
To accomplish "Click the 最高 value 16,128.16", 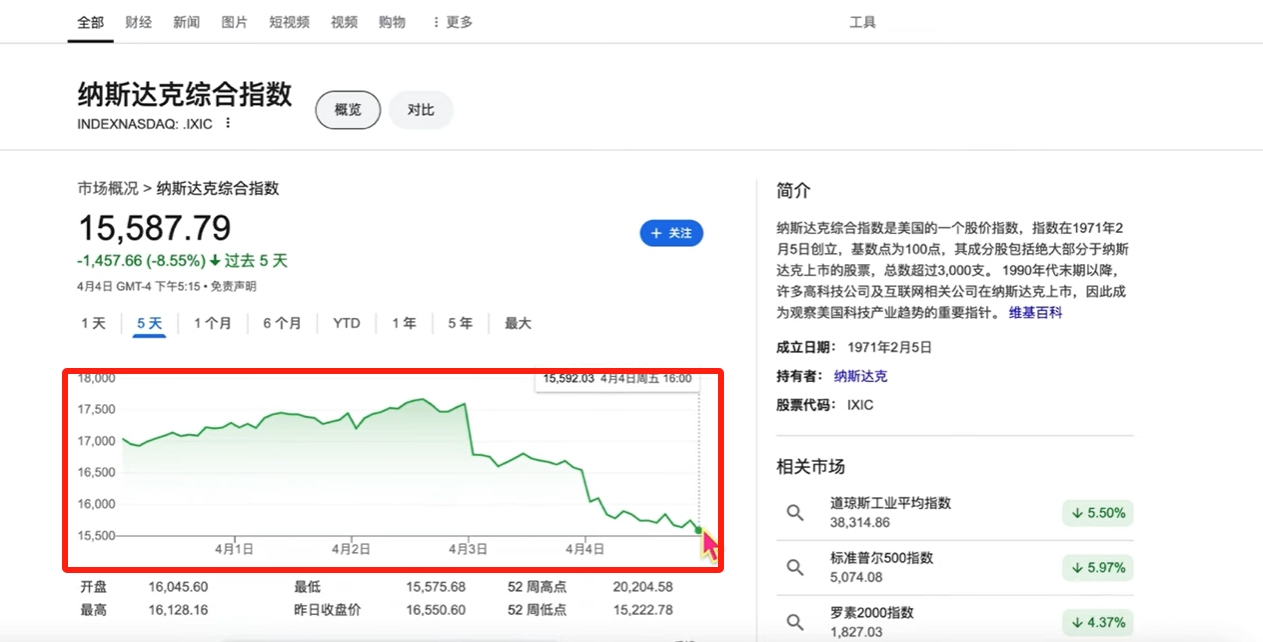I will (x=178, y=610).
